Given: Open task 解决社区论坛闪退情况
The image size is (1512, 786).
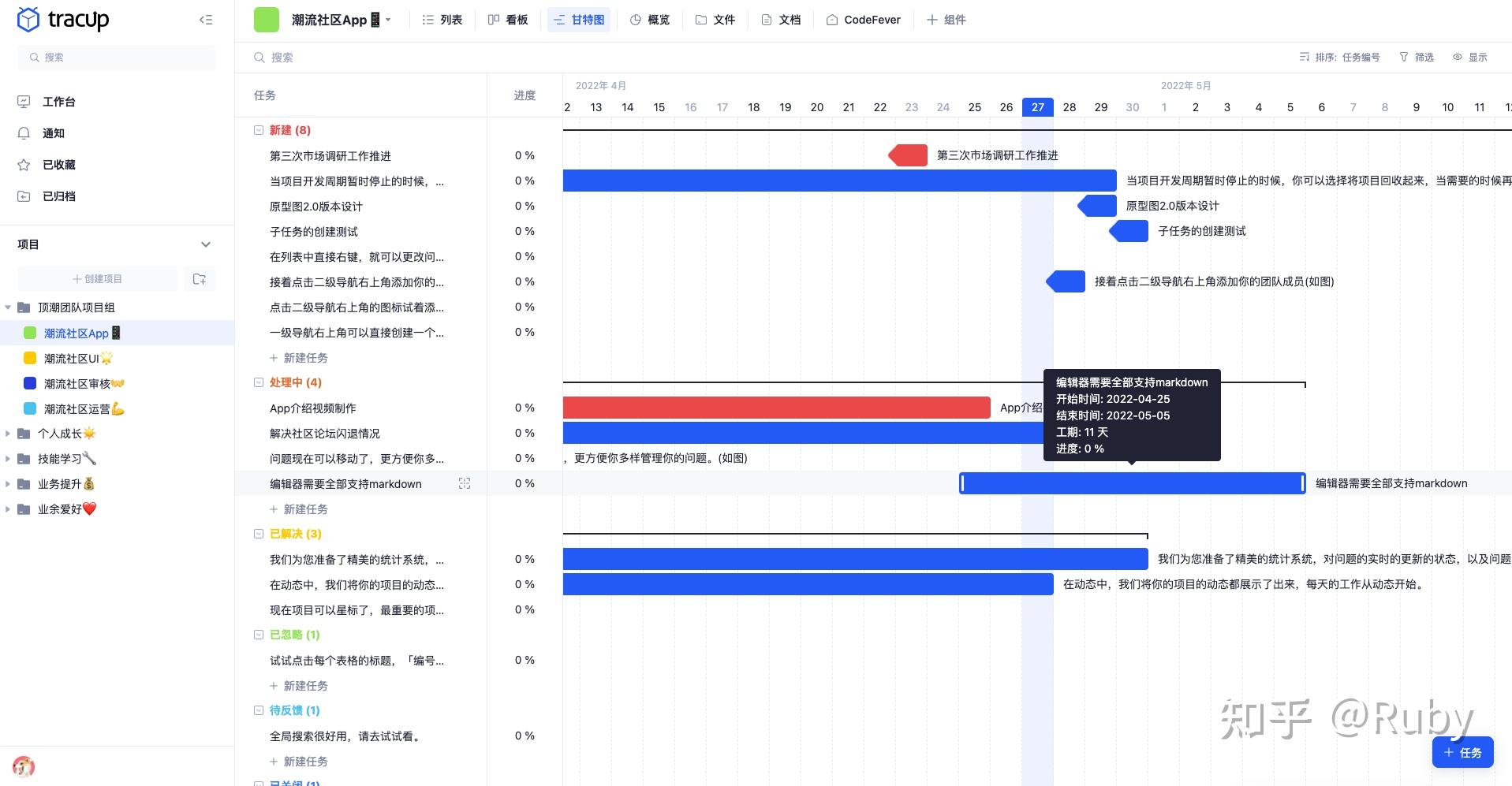Looking at the screenshot, I should [x=325, y=434].
